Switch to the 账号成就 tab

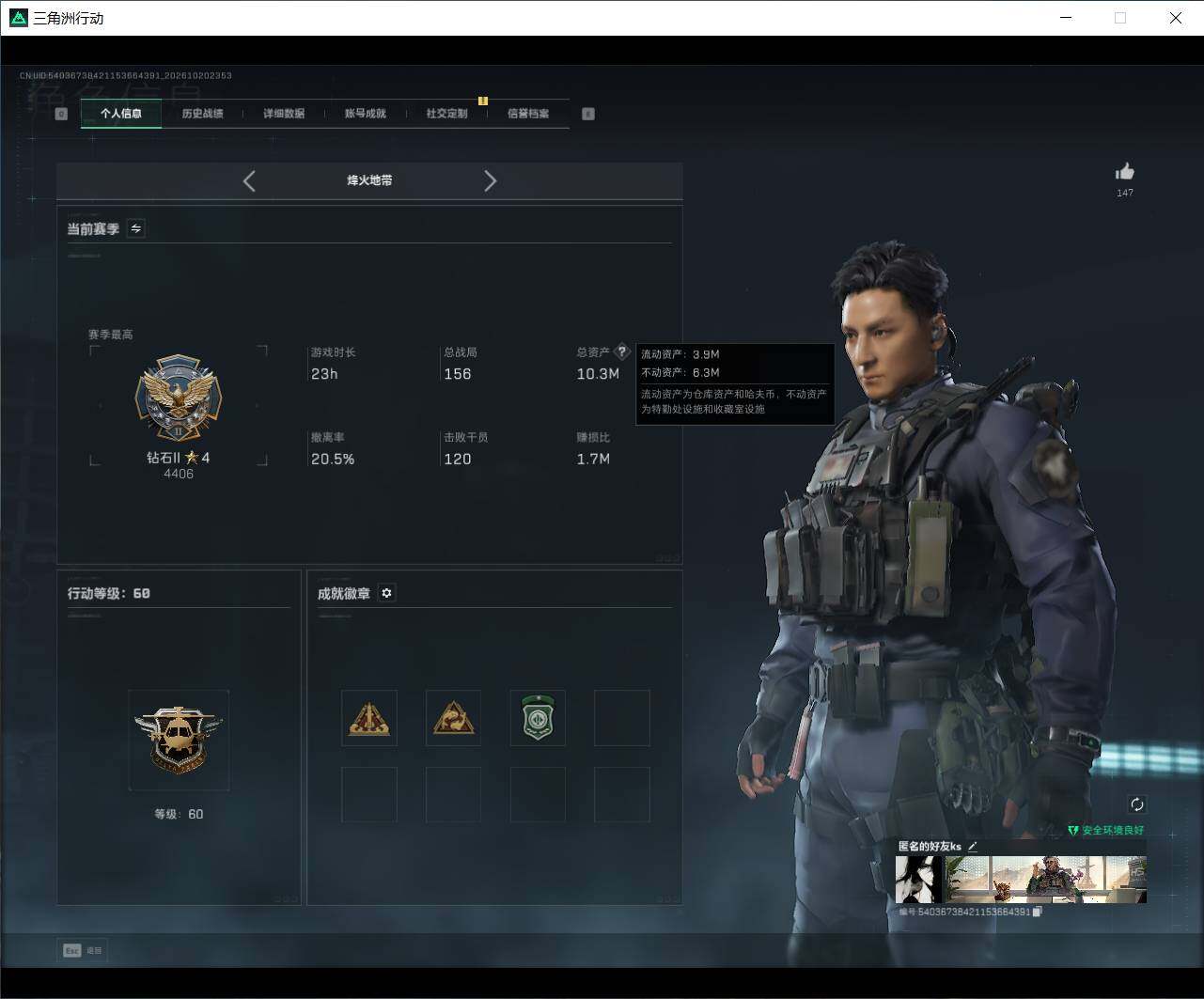pyautogui.click(x=365, y=114)
